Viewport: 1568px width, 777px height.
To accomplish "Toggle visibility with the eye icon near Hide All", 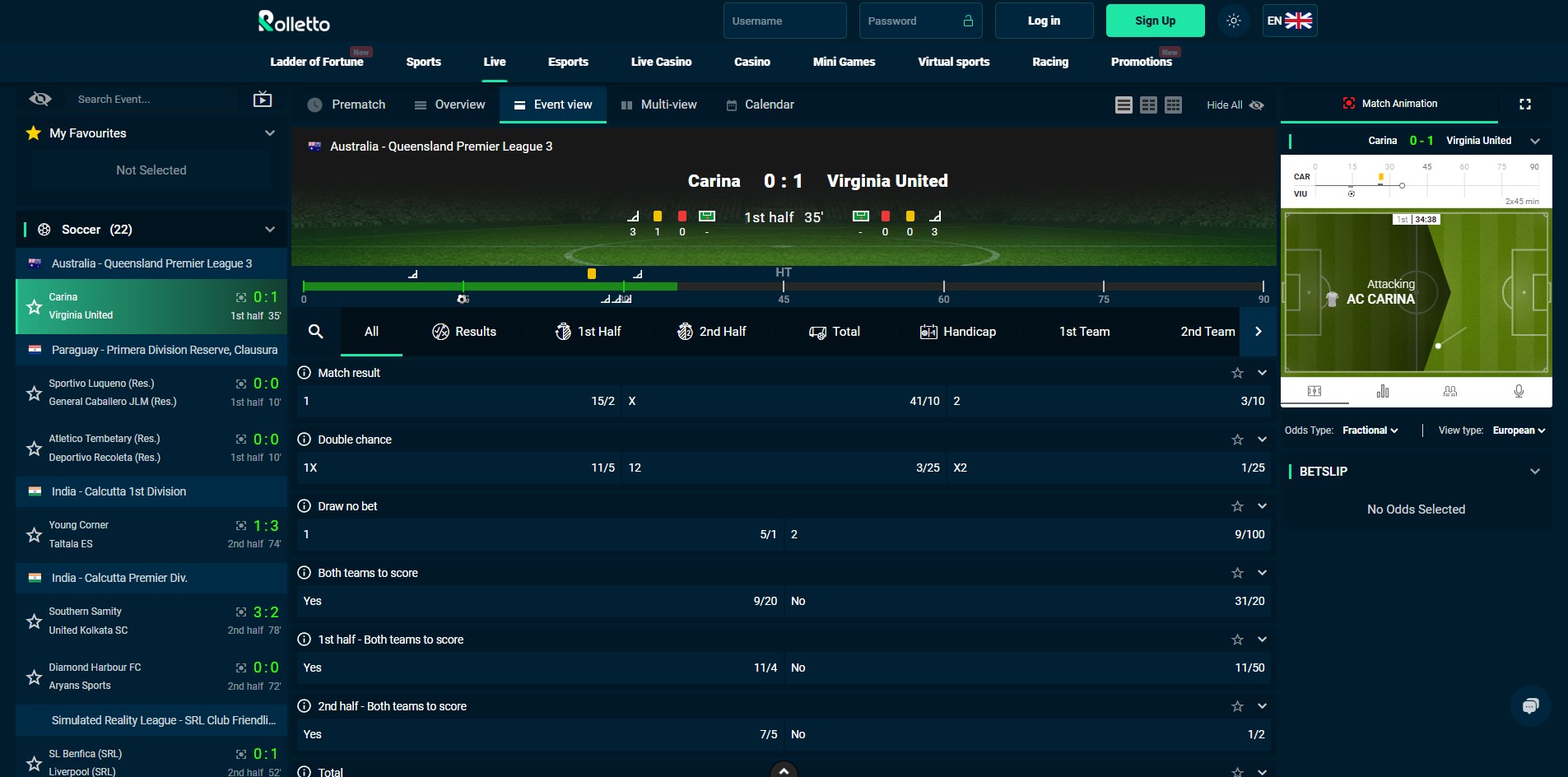I will click(1257, 105).
